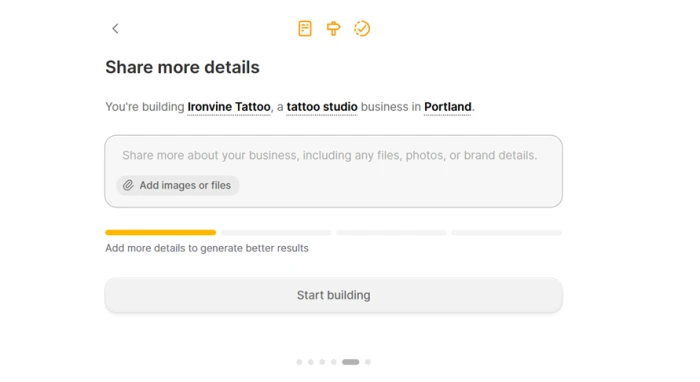Click the filled yellow progress bar segment
This screenshot has width=700, height=382.
pyautogui.click(x=161, y=233)
